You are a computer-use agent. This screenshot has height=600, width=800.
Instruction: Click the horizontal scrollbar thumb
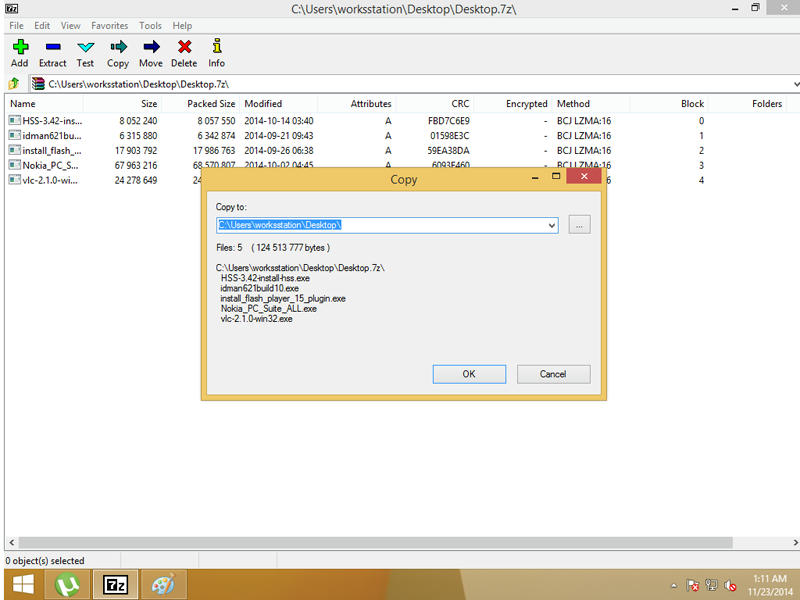click(x=376, y=542)
